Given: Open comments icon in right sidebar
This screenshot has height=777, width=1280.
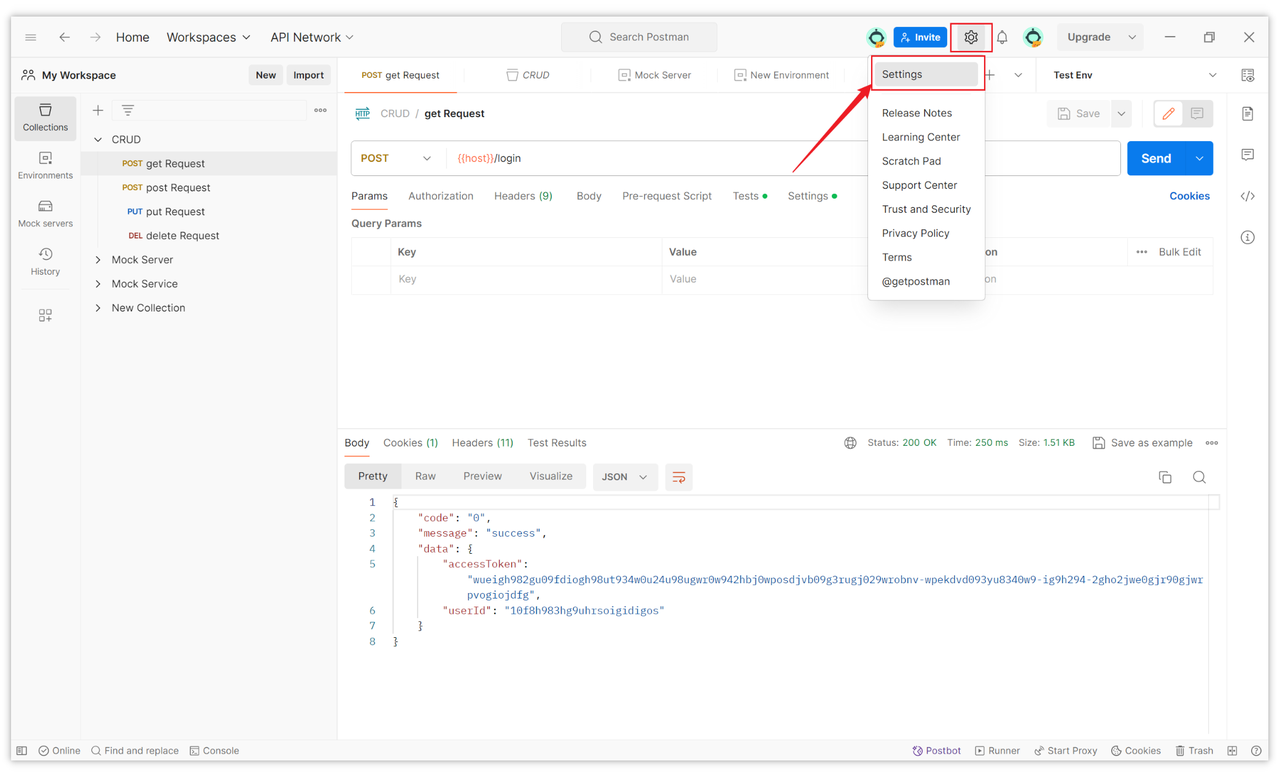Looking at the screenshot, I should (x=1248, y=155).
